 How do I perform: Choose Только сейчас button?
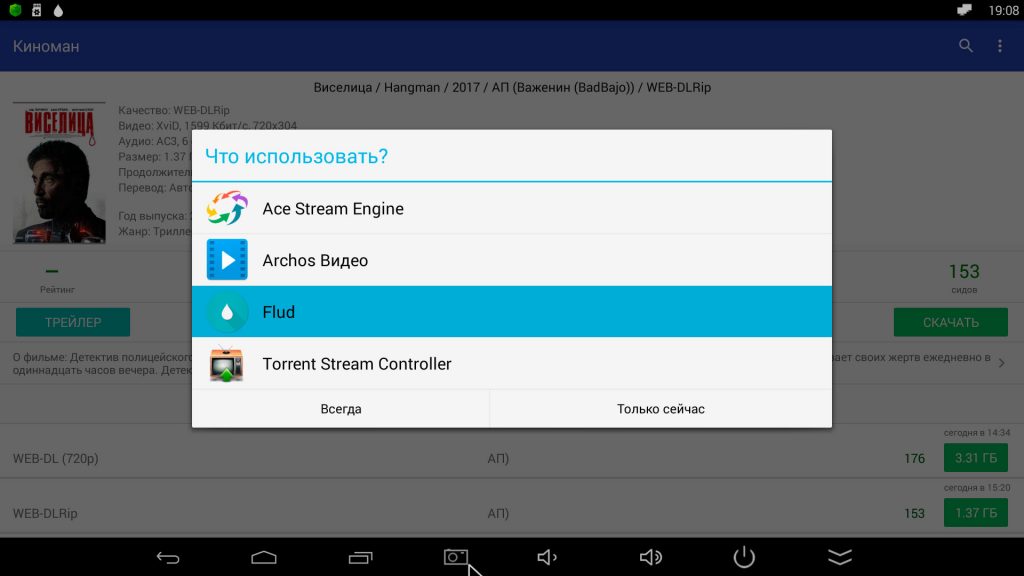click(661, 409)
